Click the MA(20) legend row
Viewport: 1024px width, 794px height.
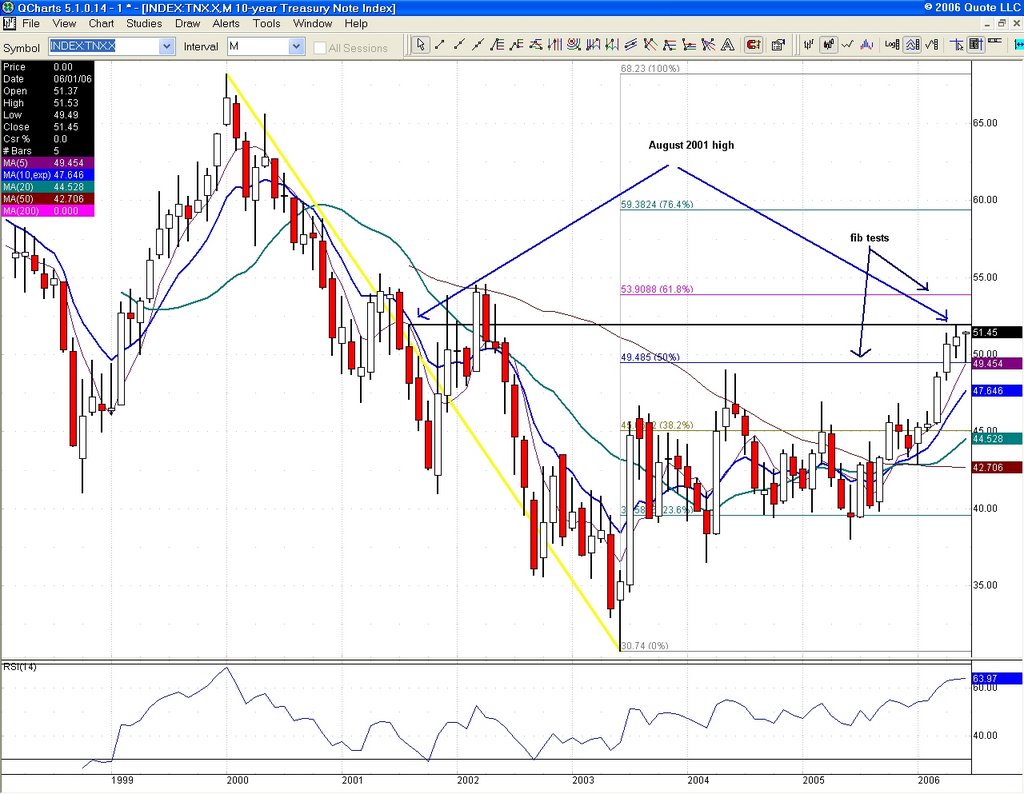[48, 187]
